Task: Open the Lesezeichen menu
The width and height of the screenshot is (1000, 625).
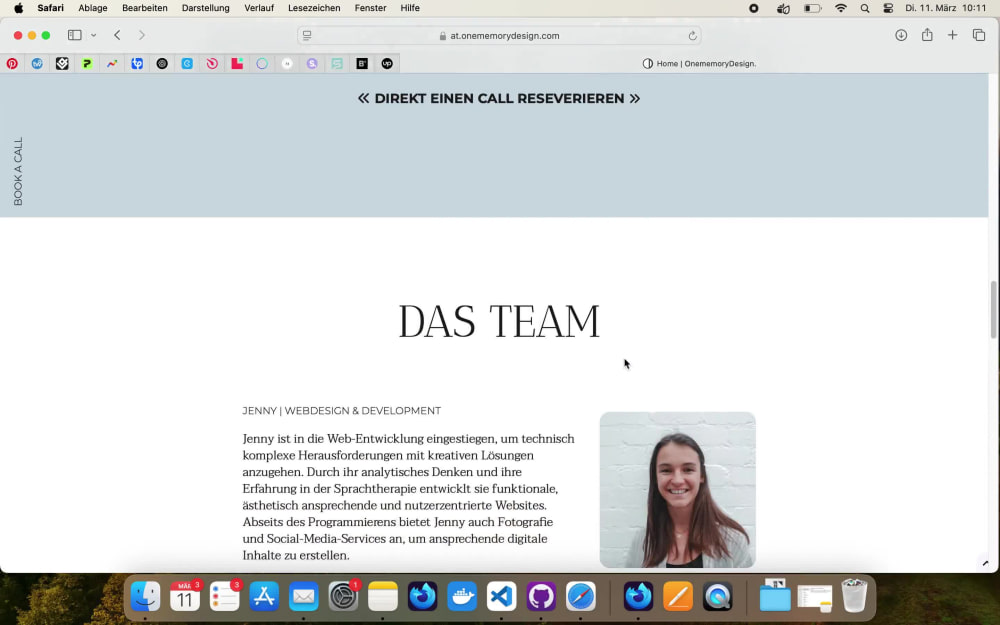Action: coord(314,8)
